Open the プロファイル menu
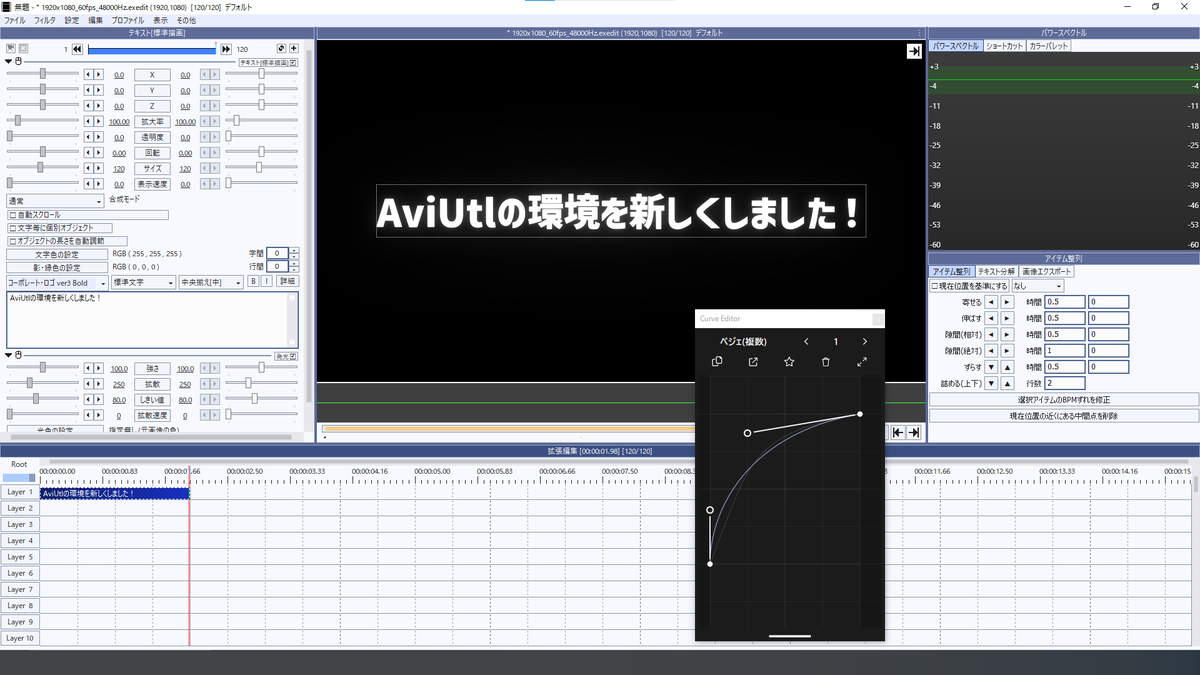 coord(127,20)
